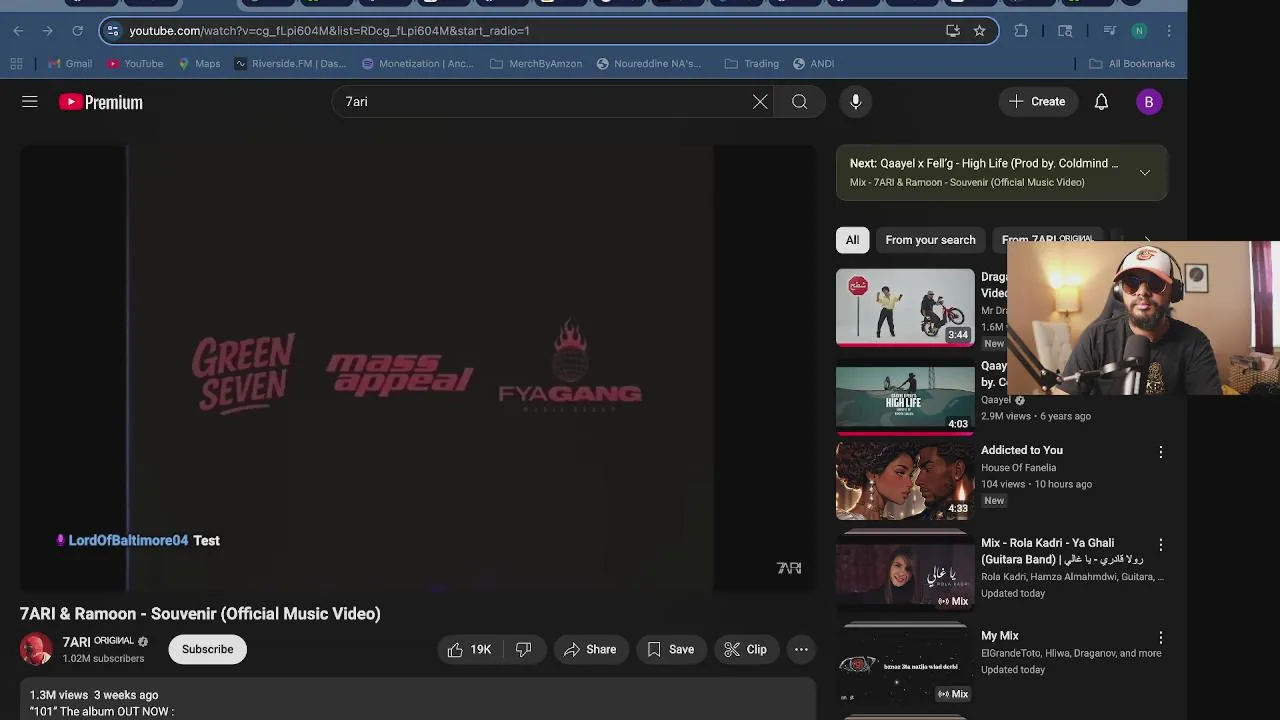This screenshot has width=1280, height=720.
Task: Subscribe to the 7ARI channel
Action: [207, 650]
